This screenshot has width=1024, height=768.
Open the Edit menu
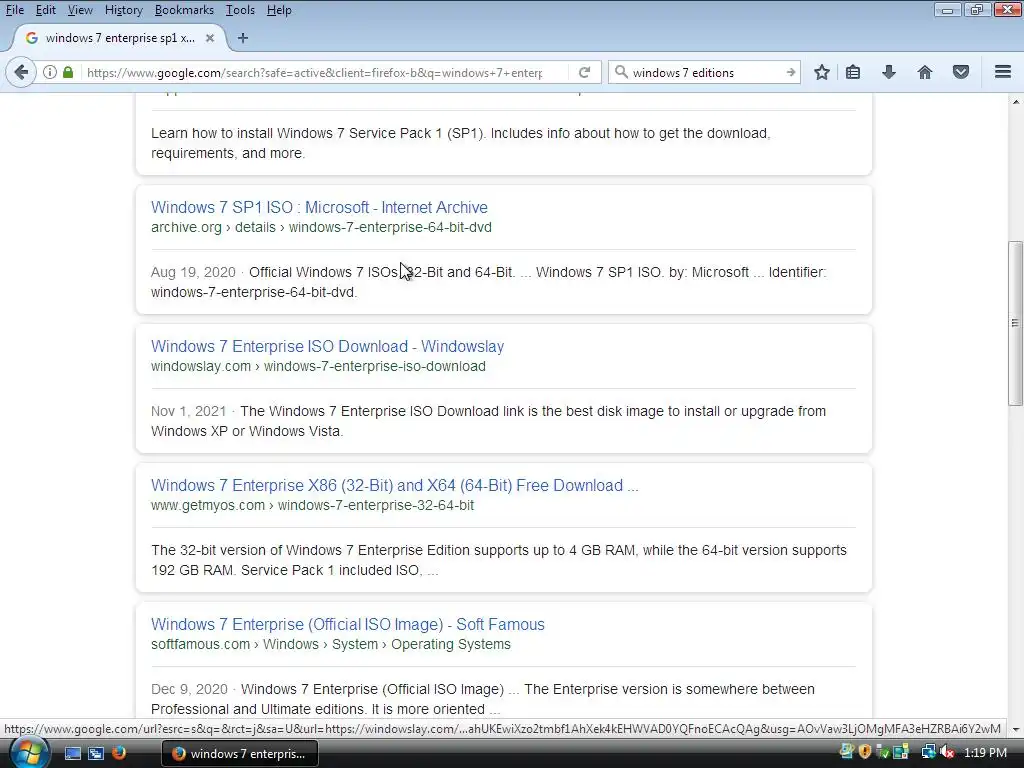[45, 10]
